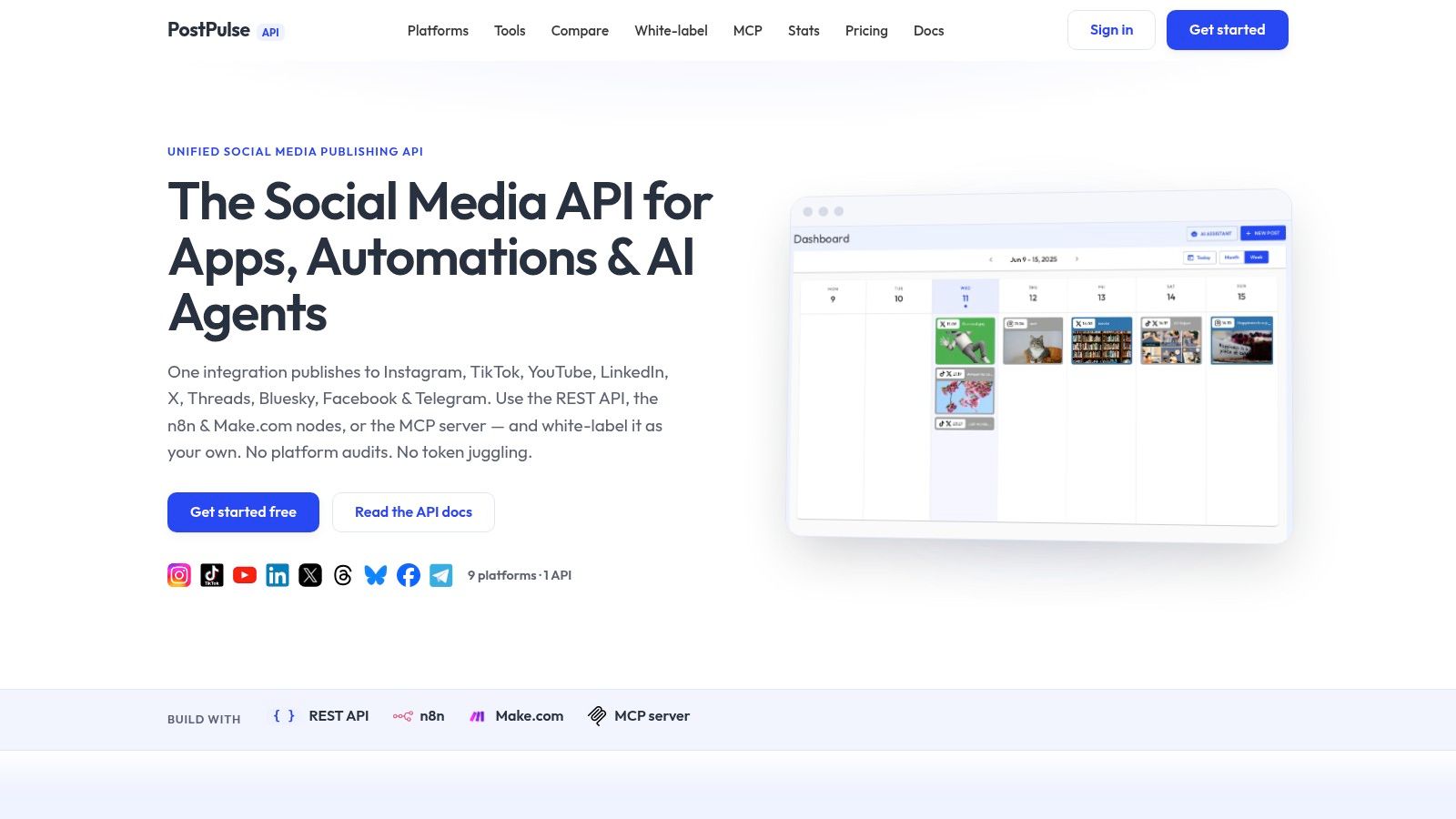Screen dimensions: 1456x819
Task: Open the Platforms menu
Action: (x=438, y=31)
